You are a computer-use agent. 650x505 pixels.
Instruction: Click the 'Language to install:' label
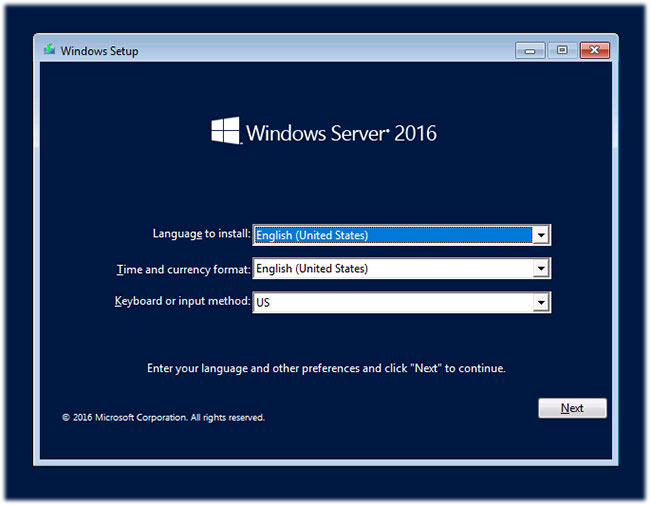(x=201, y=234)
